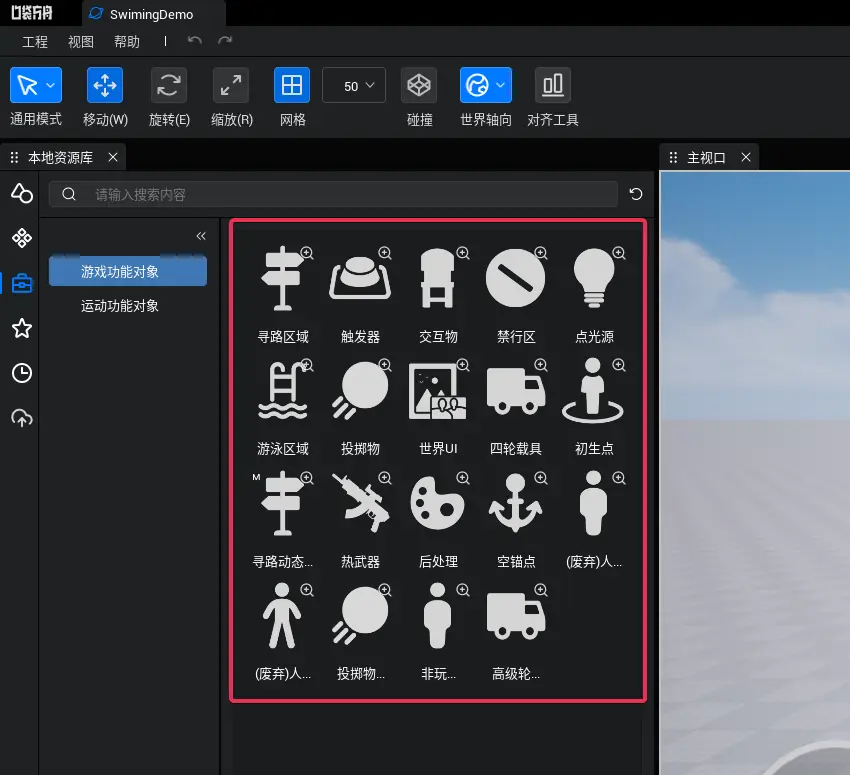Close the 主视口 tab
Image resolution: width=850 pixels, height=775 pixels.
pos(746,157)
